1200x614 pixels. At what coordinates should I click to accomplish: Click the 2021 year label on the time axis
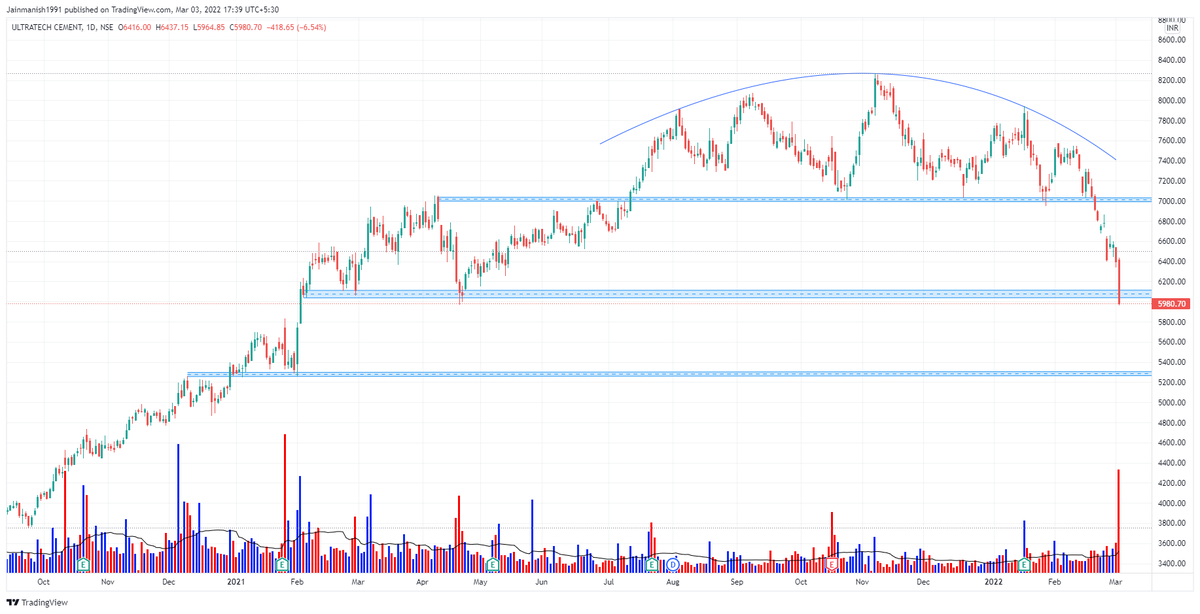pyautogui.click(x=237, y=582)
